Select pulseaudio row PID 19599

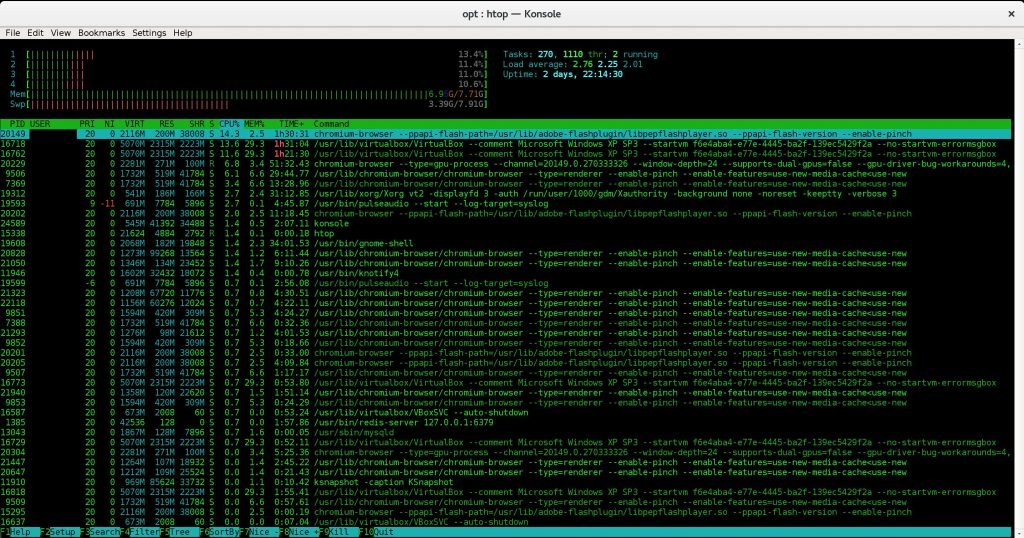pyautogui.click(x=505, y=283)
